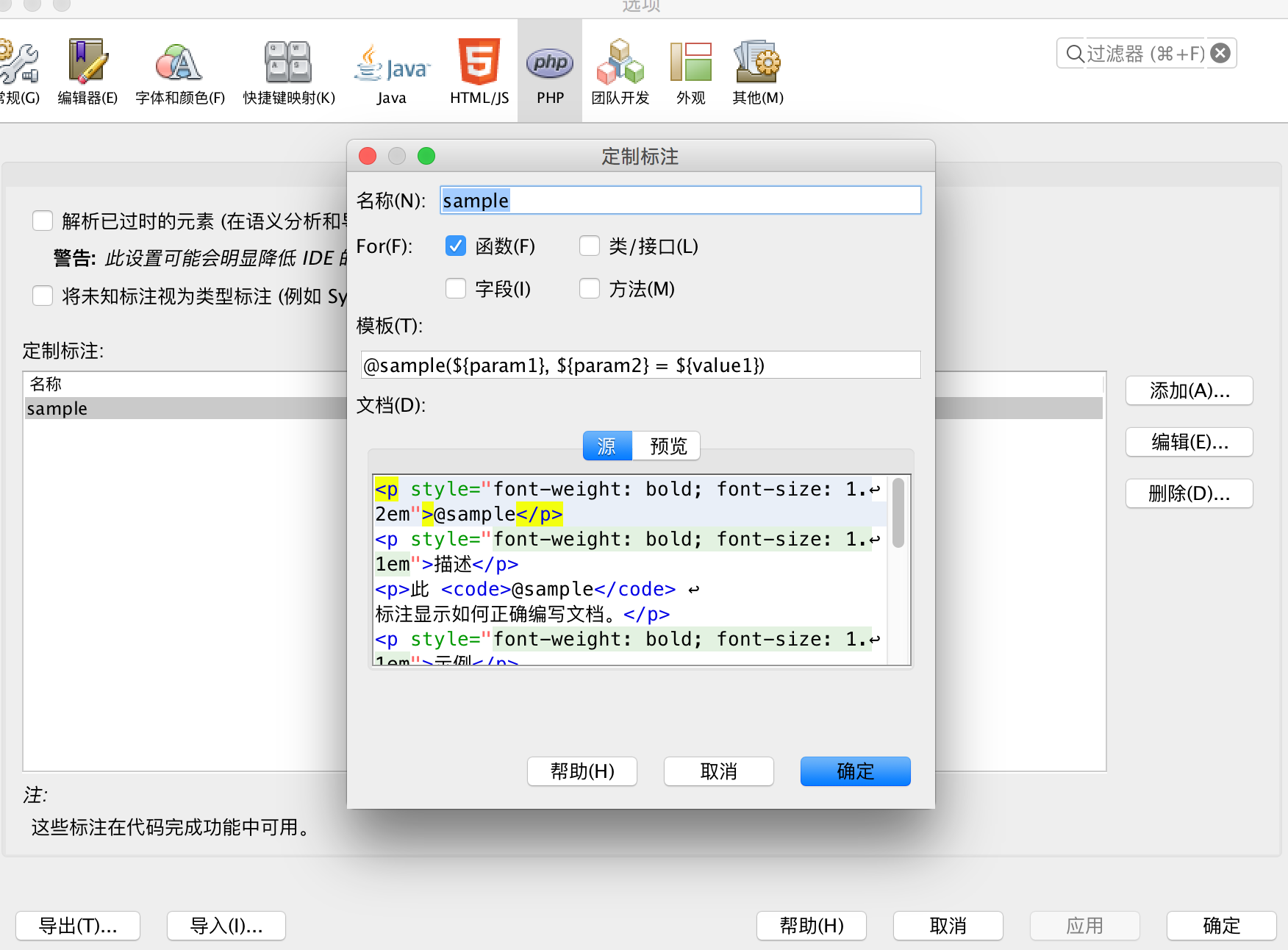Enable the 类/接口(L) checkbox
This screenshot has height=950, width=1288.
589,246
